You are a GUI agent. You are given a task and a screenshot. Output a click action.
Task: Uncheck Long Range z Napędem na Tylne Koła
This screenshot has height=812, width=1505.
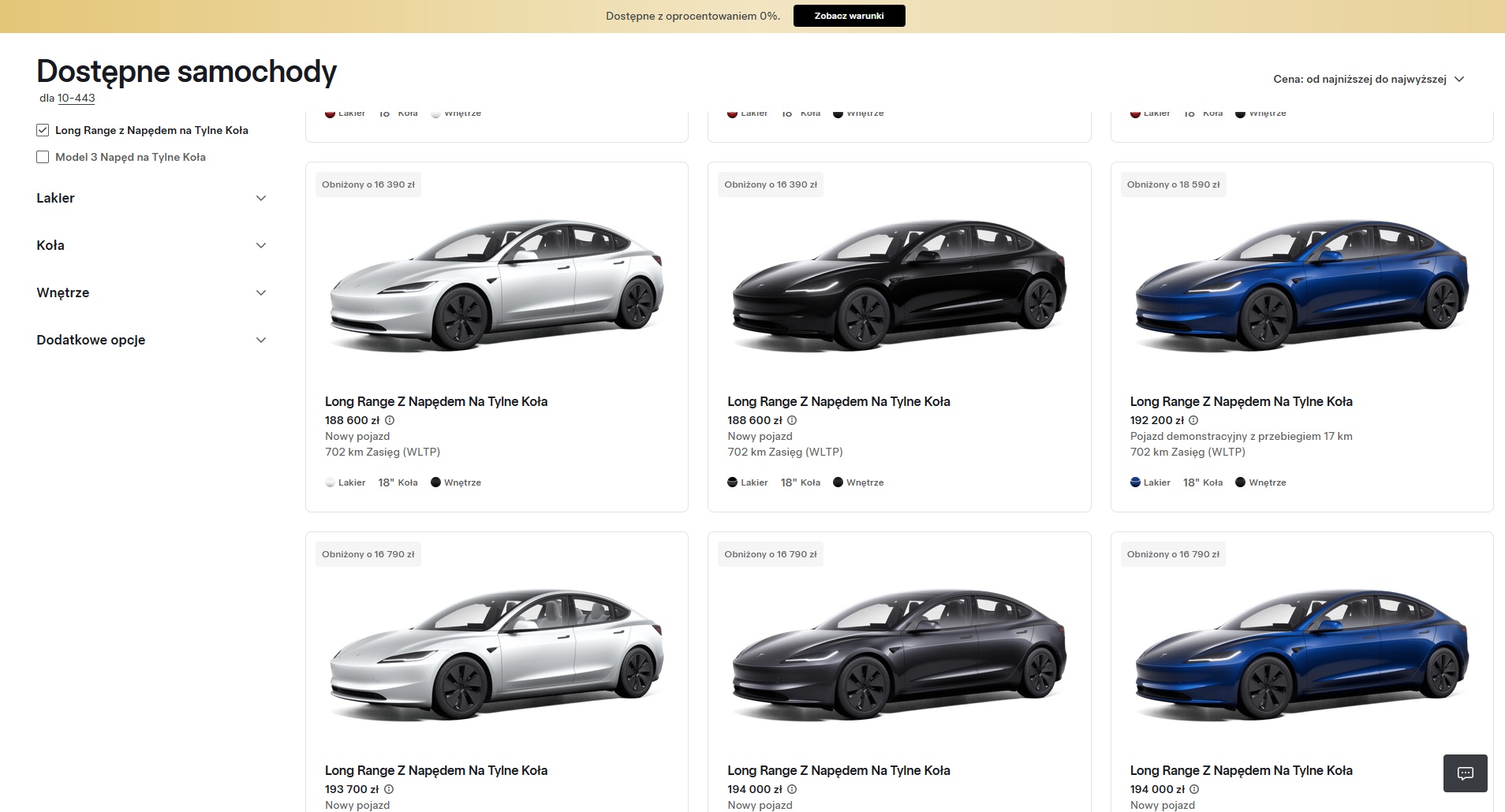click(43, 130)
